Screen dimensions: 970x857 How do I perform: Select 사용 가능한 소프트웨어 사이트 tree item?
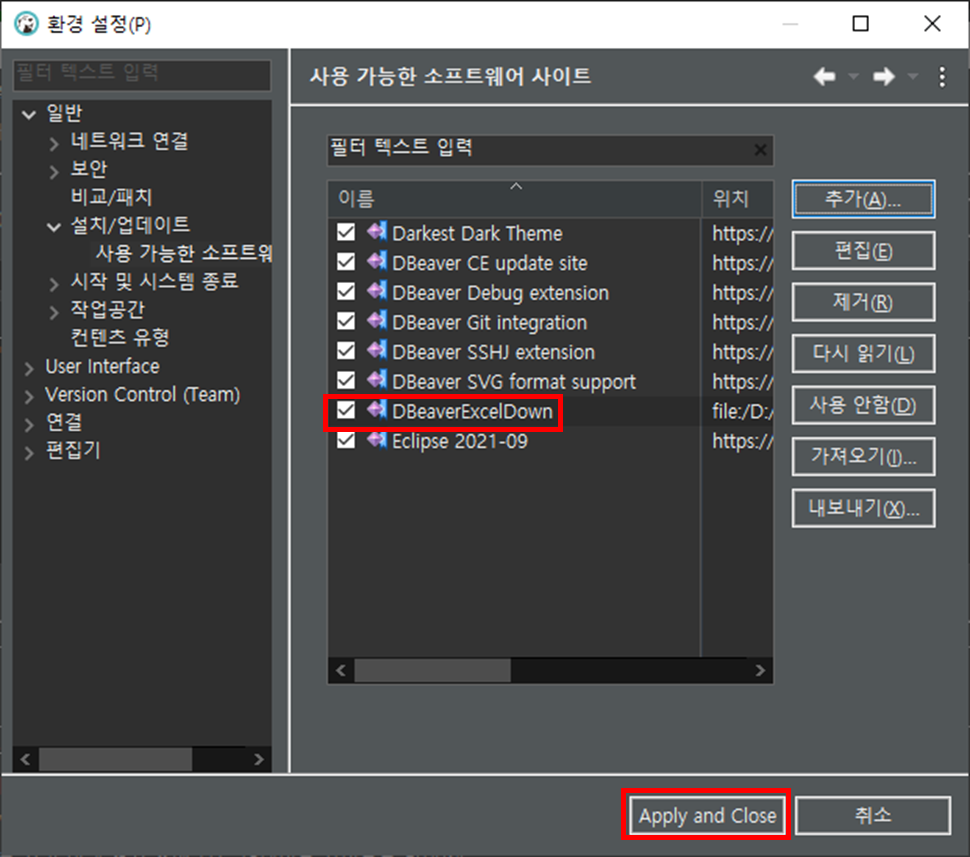(183, 252)
